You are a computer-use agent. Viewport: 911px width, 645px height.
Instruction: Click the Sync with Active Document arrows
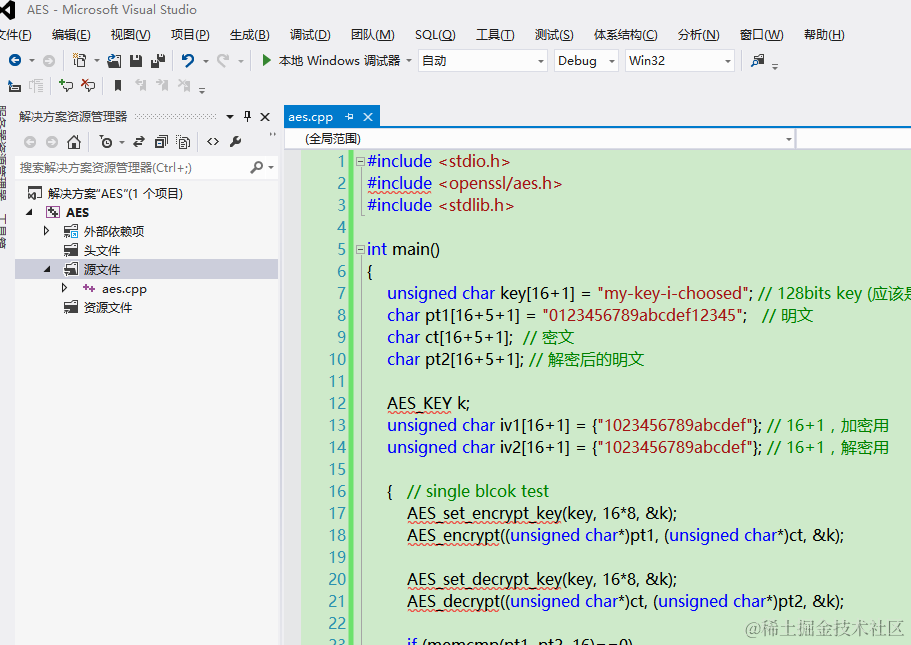(x=139, y=142)
